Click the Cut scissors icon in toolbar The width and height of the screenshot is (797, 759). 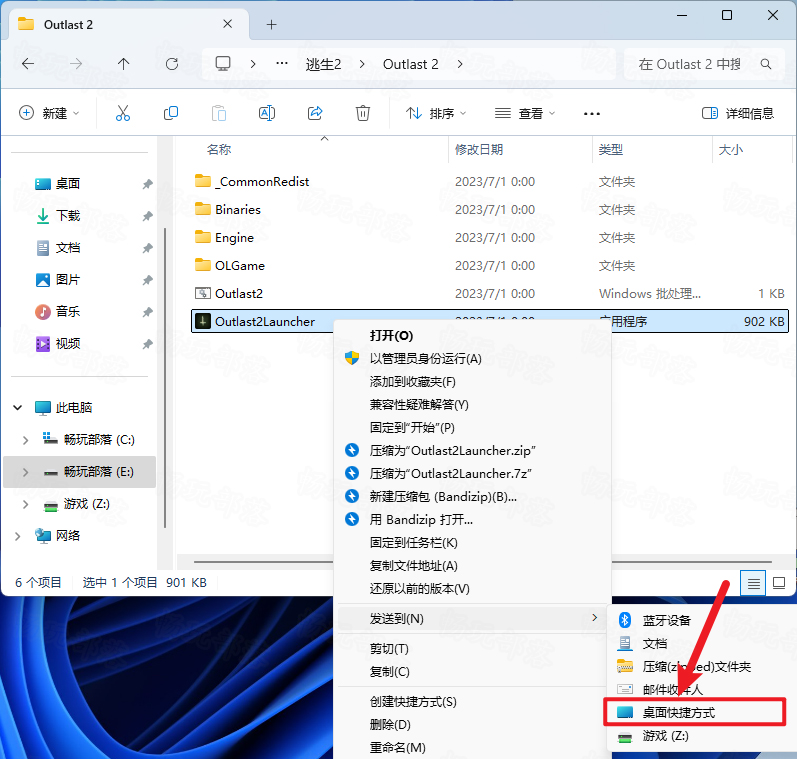point(122,113)
